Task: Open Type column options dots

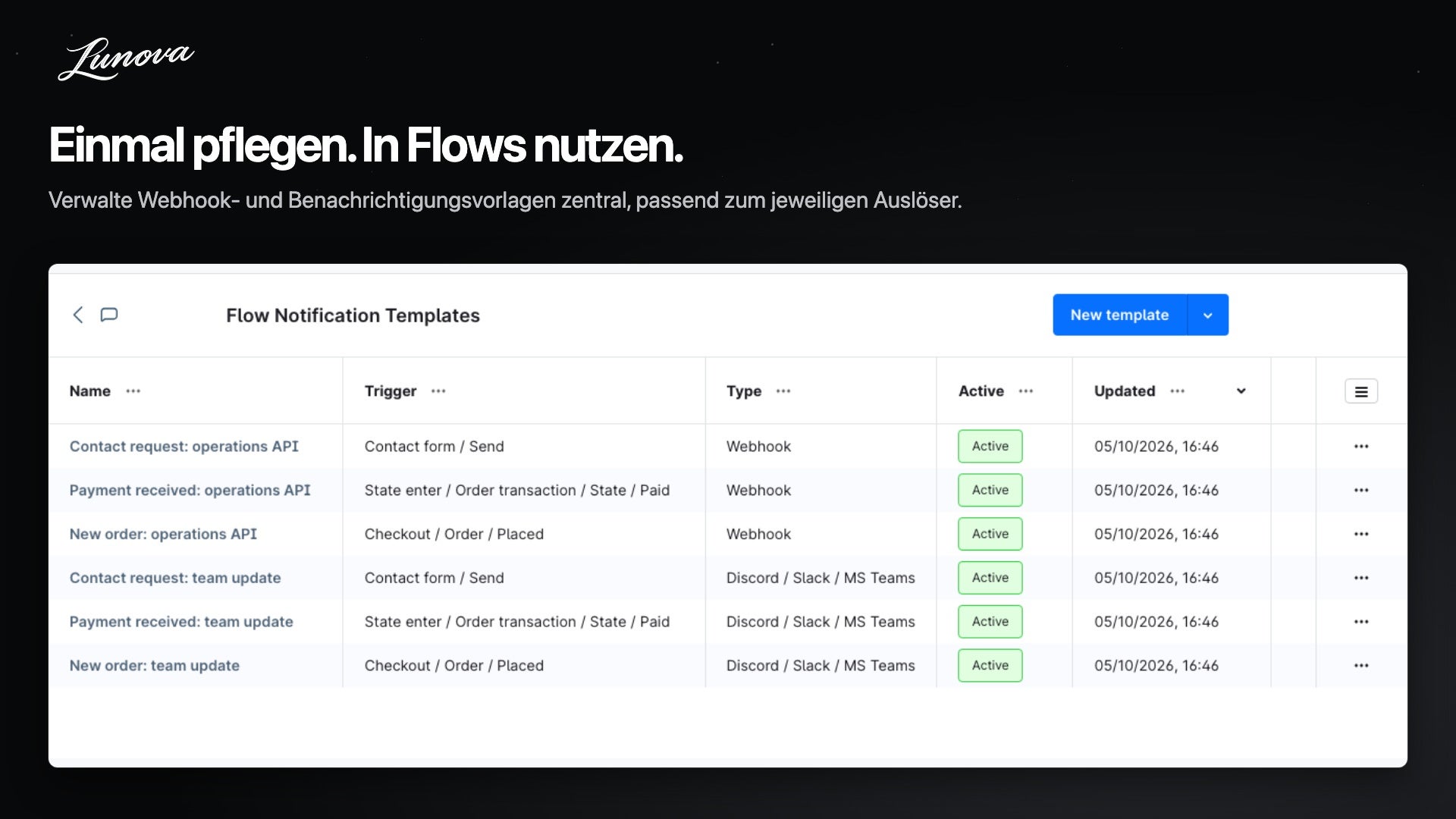Action: 783,391
